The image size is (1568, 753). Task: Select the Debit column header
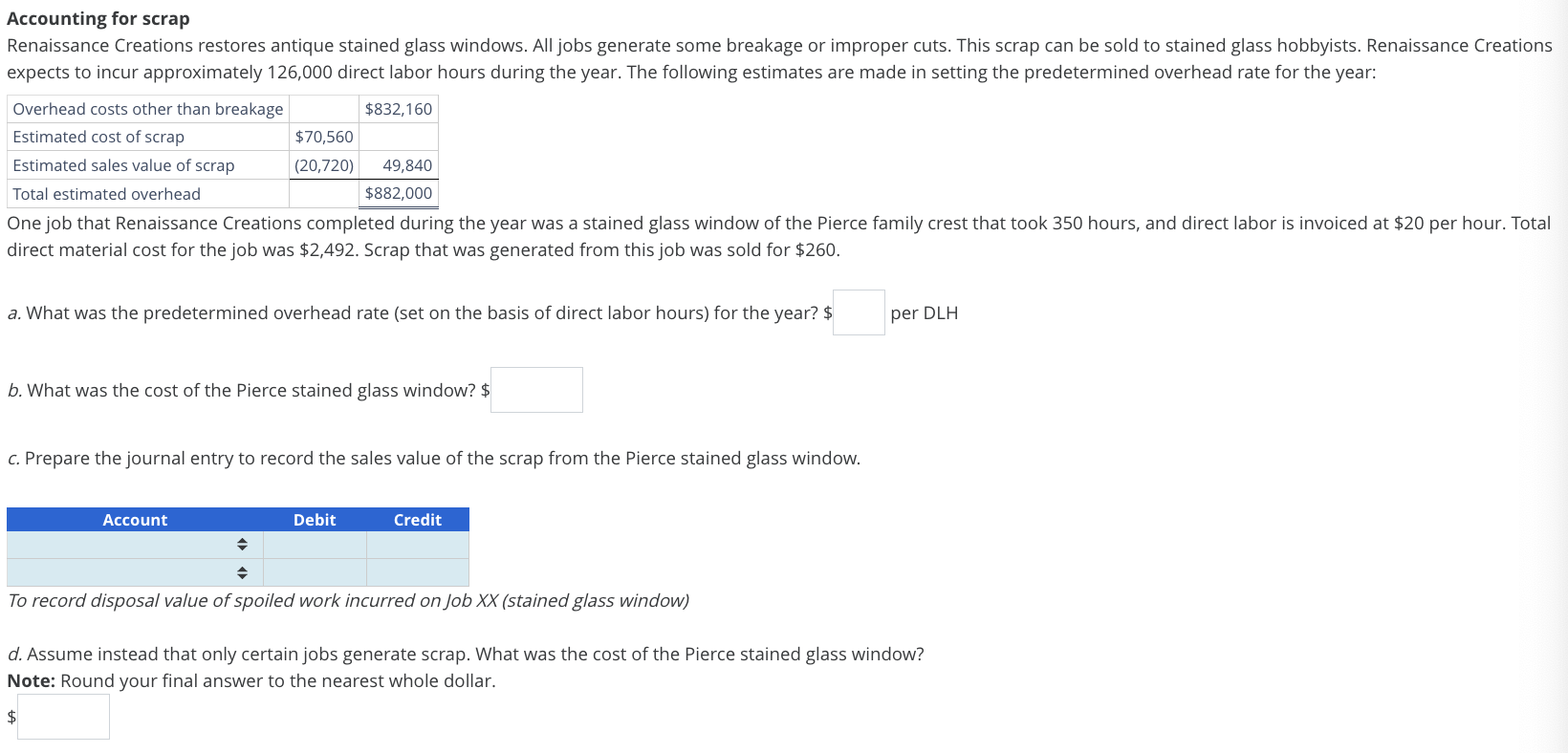point(315,519)
